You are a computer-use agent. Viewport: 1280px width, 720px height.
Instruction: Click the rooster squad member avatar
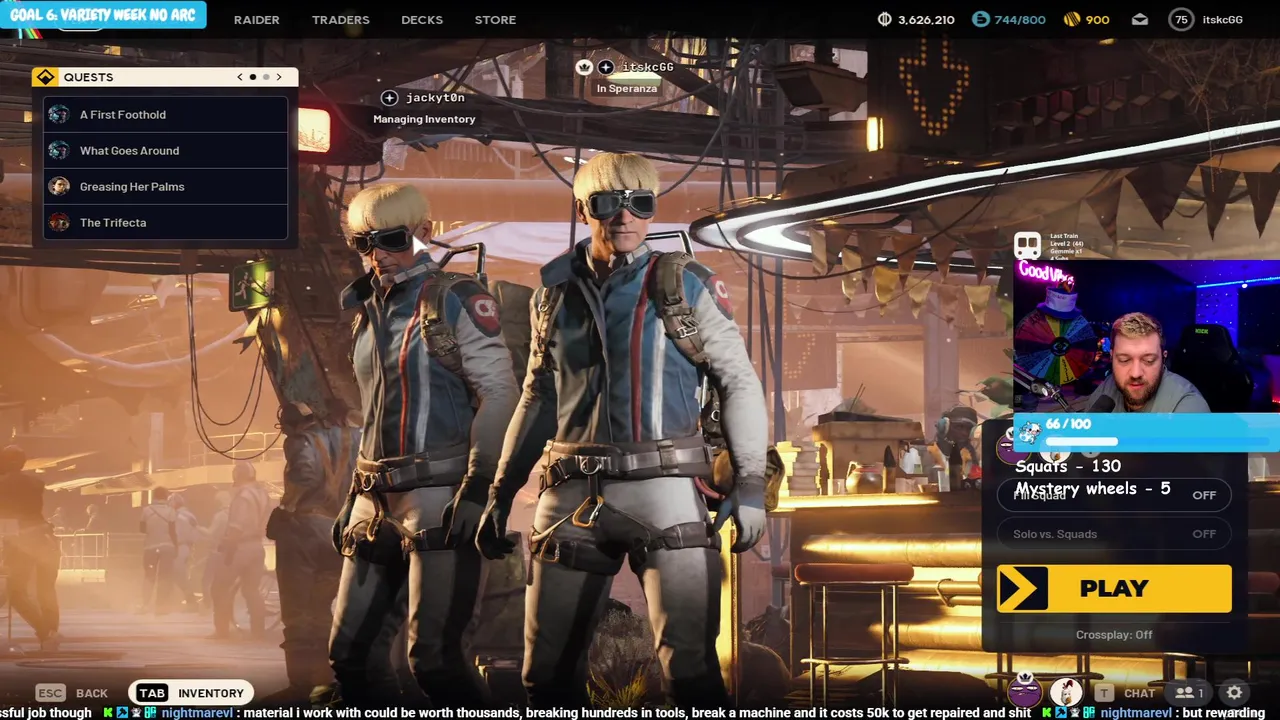coord(1066,692)
